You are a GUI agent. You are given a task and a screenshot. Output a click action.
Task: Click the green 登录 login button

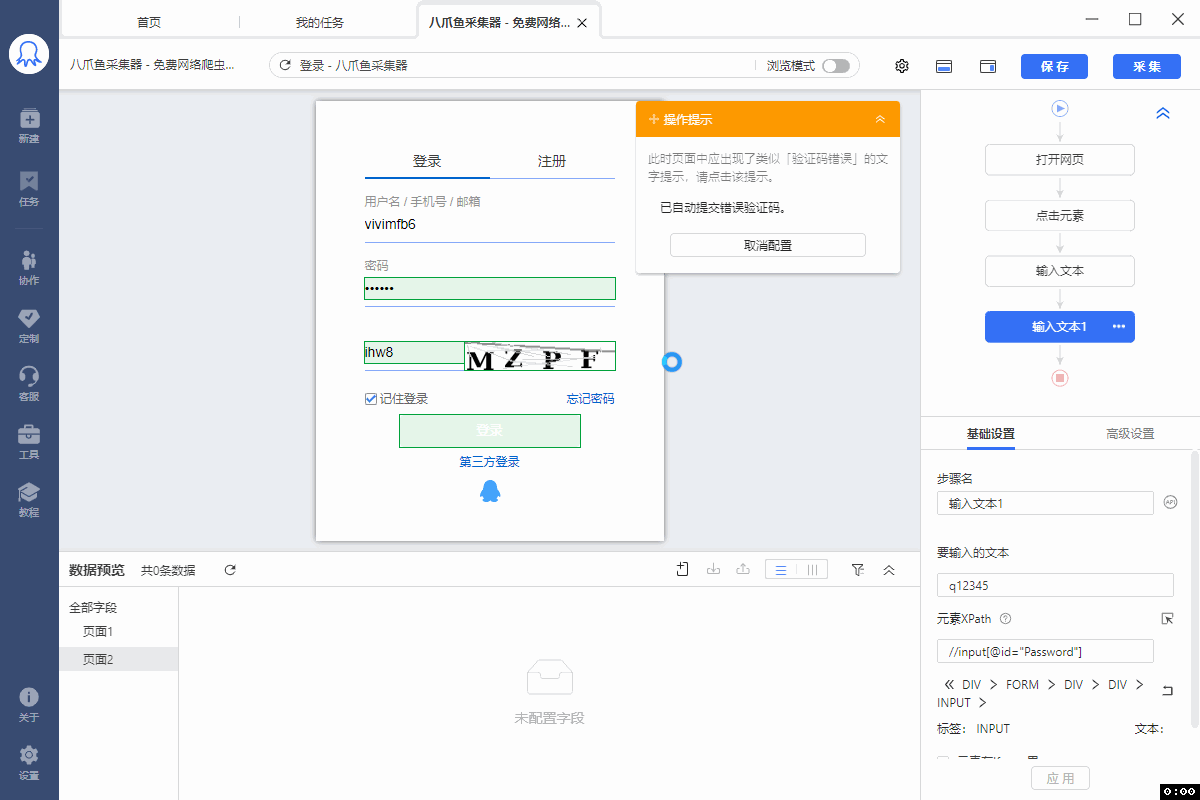click(490, 431)
